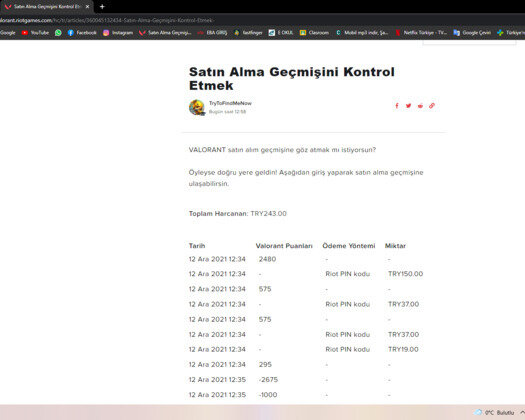Open the Mobil mp3 indir bookmark
Screen dimensions: 525x420
(x=362, y=32)
